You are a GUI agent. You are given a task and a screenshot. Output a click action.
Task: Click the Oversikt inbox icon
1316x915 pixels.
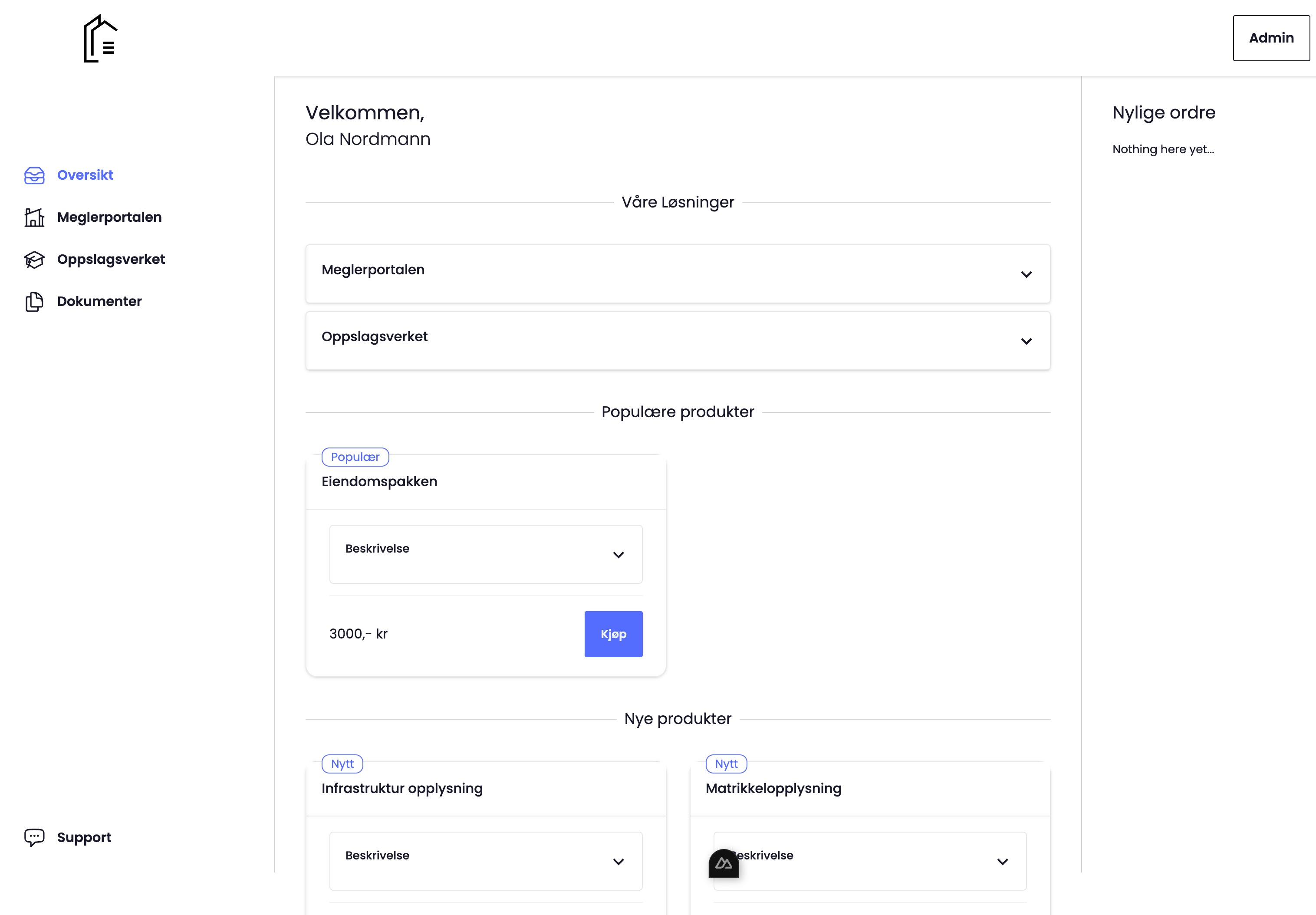[34, 175]
